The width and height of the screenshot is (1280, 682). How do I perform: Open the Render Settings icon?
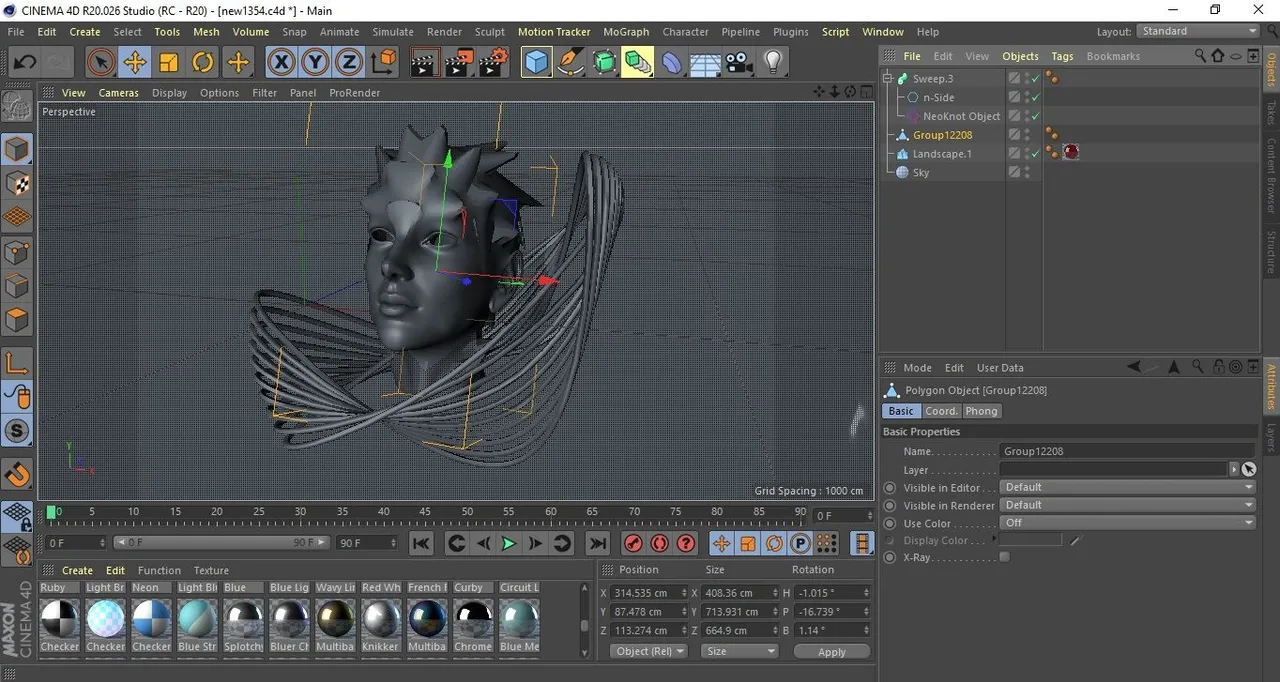point(494,63)
